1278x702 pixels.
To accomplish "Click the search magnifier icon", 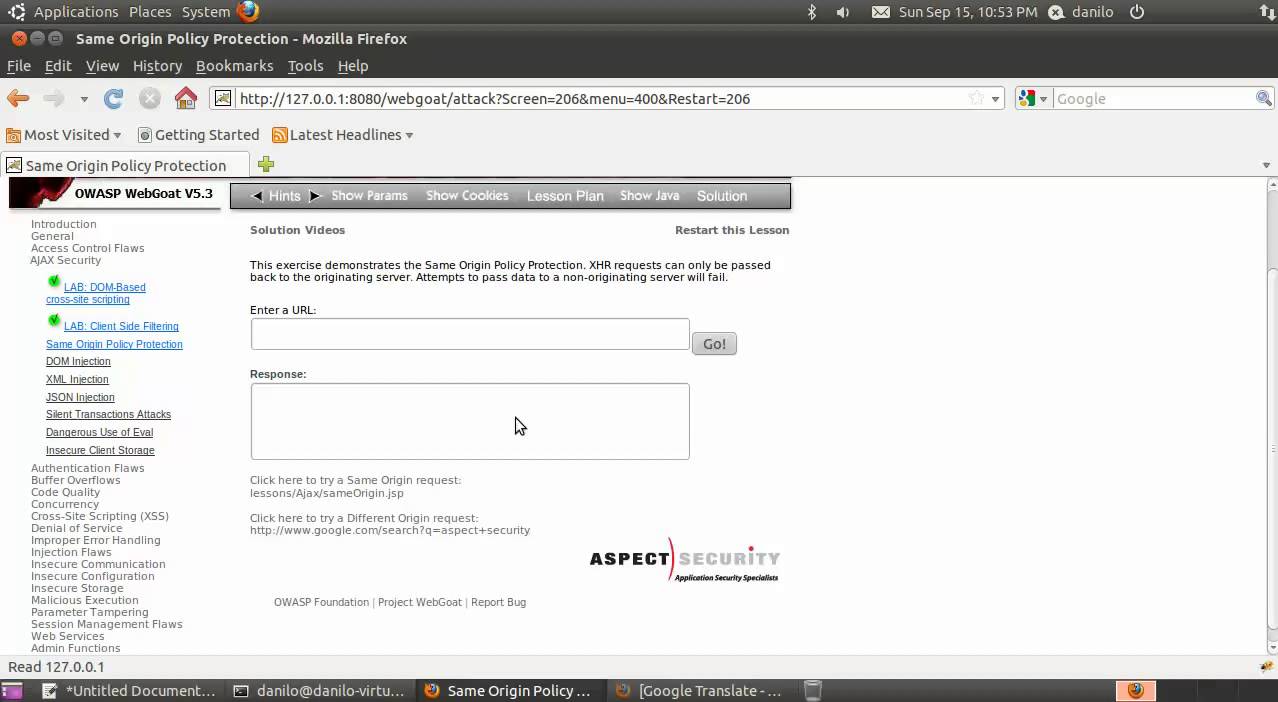I will (1264, 98).
